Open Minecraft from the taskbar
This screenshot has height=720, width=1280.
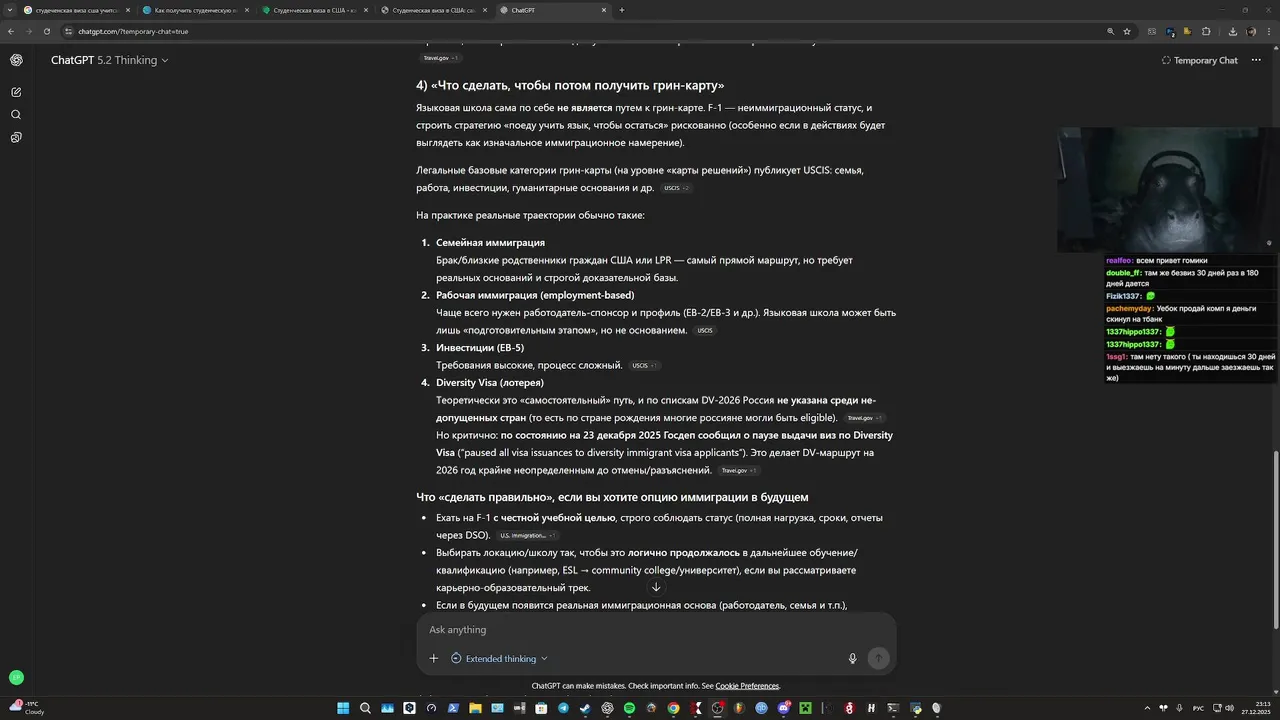(x=805, y=708)
